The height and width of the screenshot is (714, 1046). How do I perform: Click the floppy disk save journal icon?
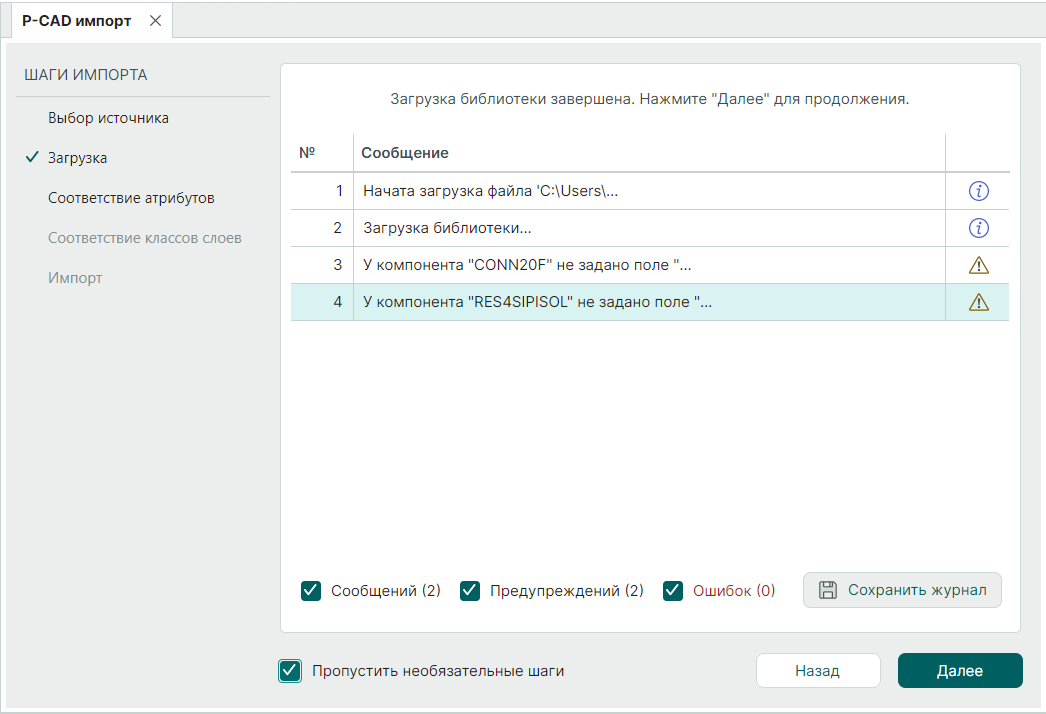[x=828, y=590]
